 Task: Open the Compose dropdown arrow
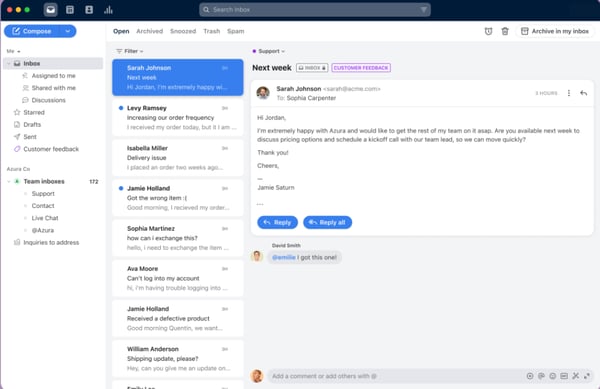tap(68, 31)
